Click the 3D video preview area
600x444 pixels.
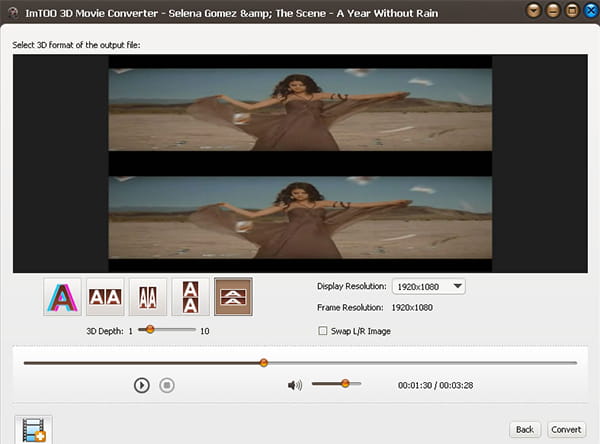[300, 163]
